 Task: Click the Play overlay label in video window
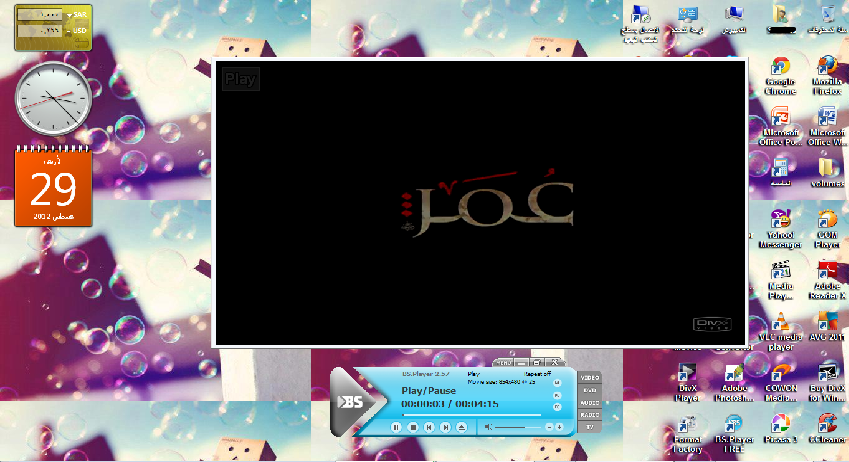(240, 79)
